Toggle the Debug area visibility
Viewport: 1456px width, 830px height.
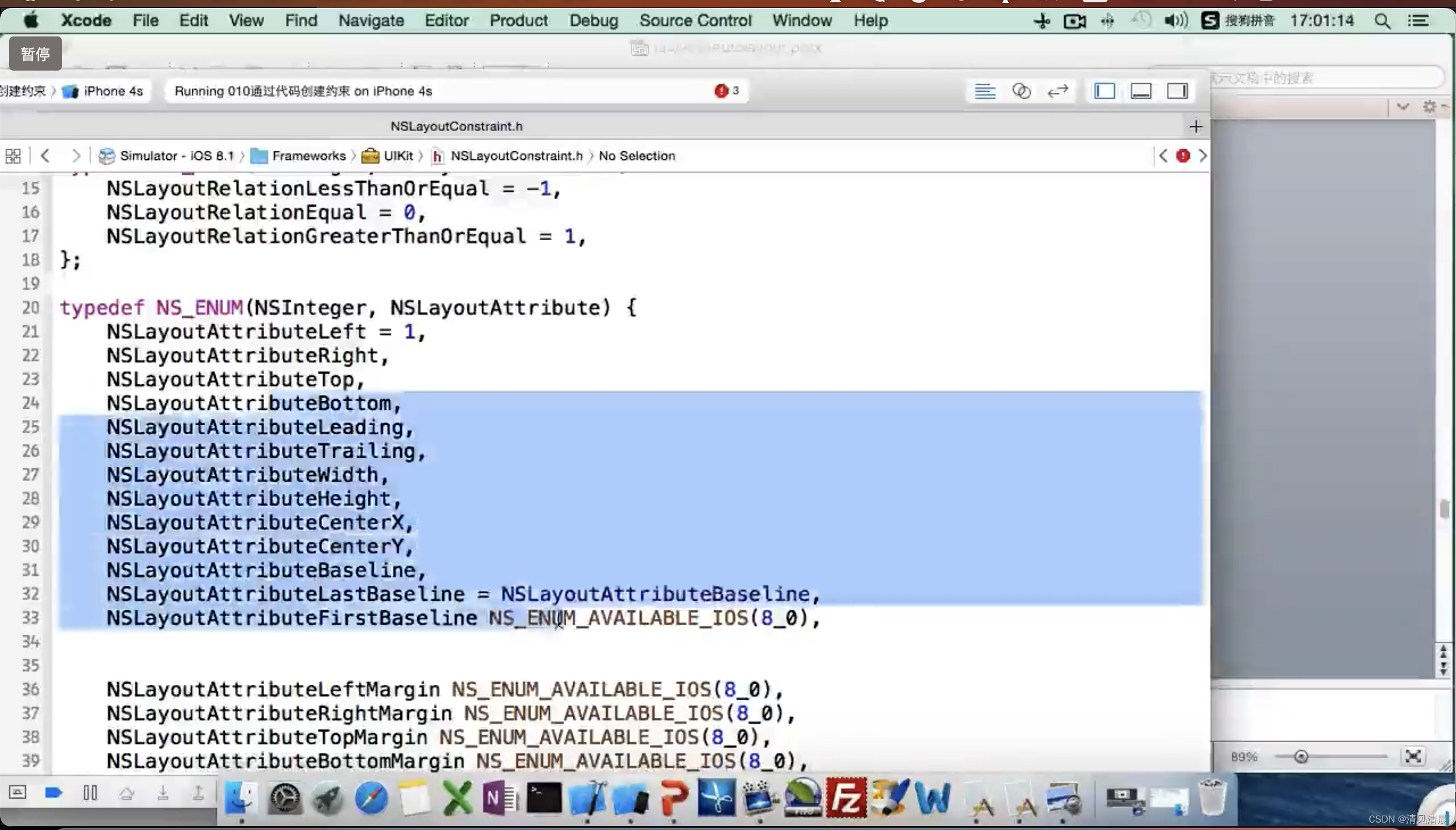(1141, 91)
